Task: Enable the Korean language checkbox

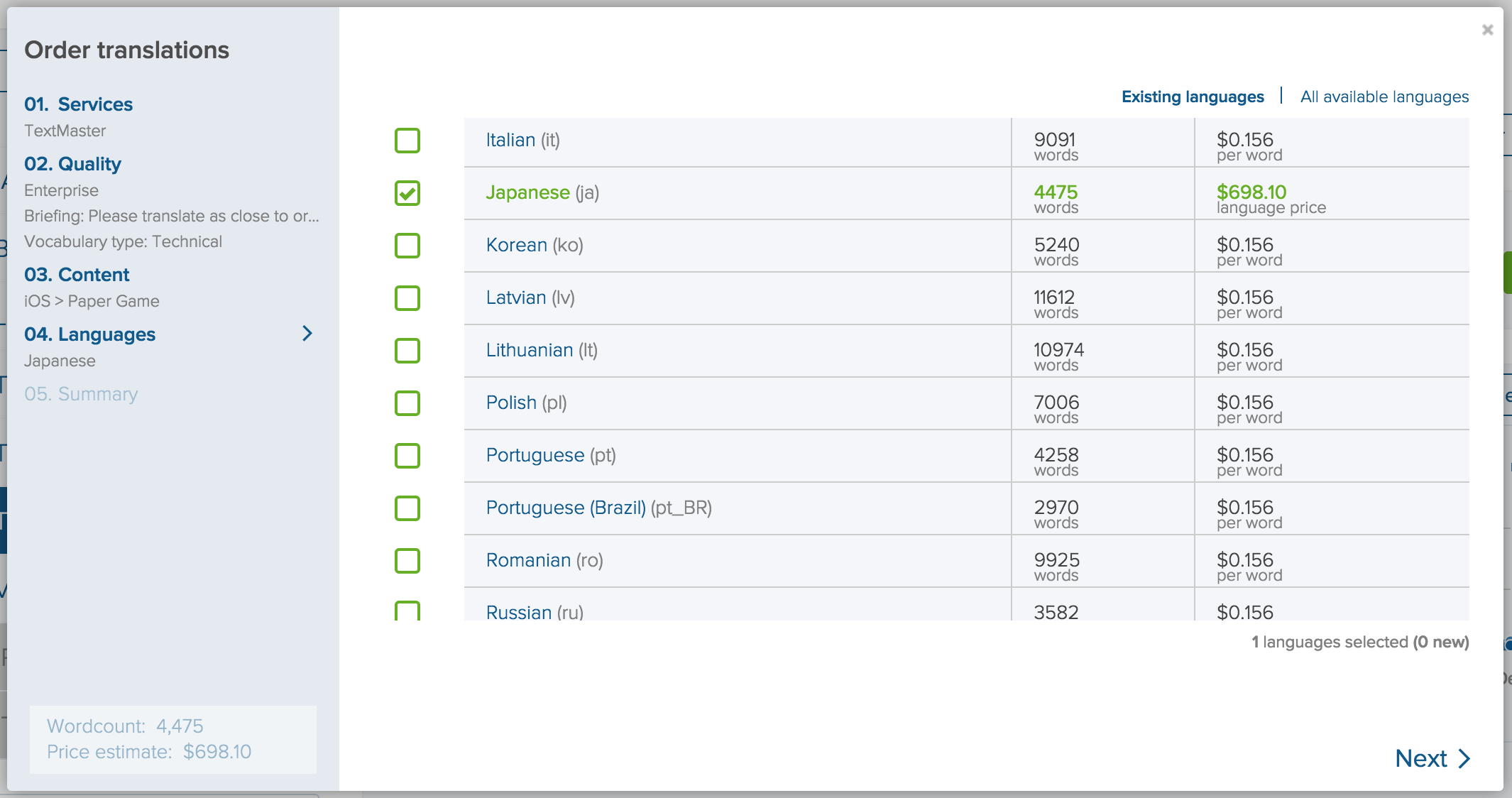Action: (x=407, y=246)
